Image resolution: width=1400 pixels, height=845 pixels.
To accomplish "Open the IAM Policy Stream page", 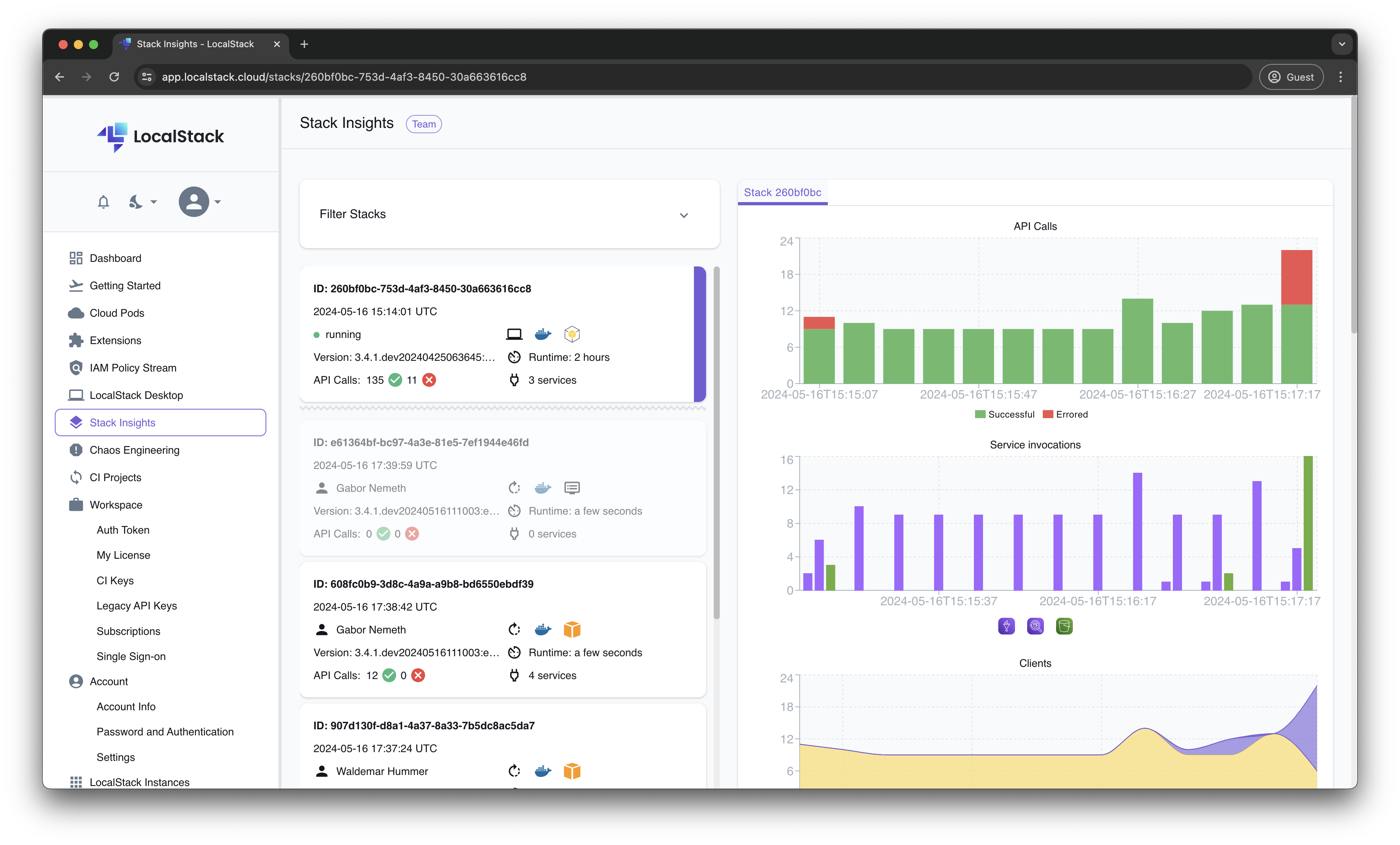I will point(133,367).
